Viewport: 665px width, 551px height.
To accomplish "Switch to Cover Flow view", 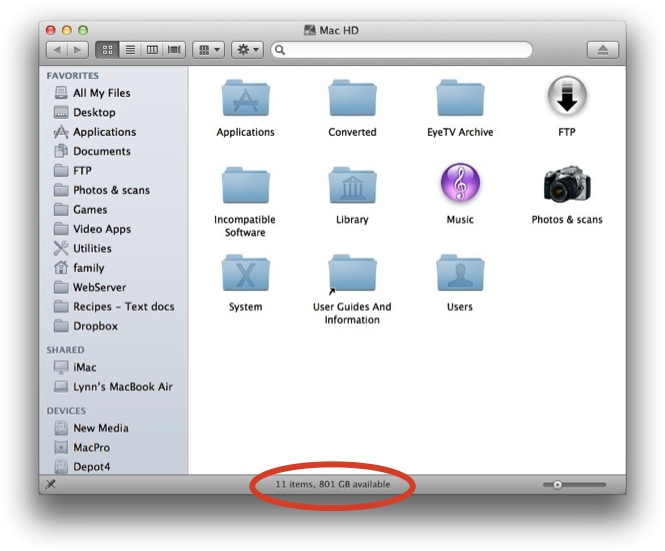I will 174,50.
